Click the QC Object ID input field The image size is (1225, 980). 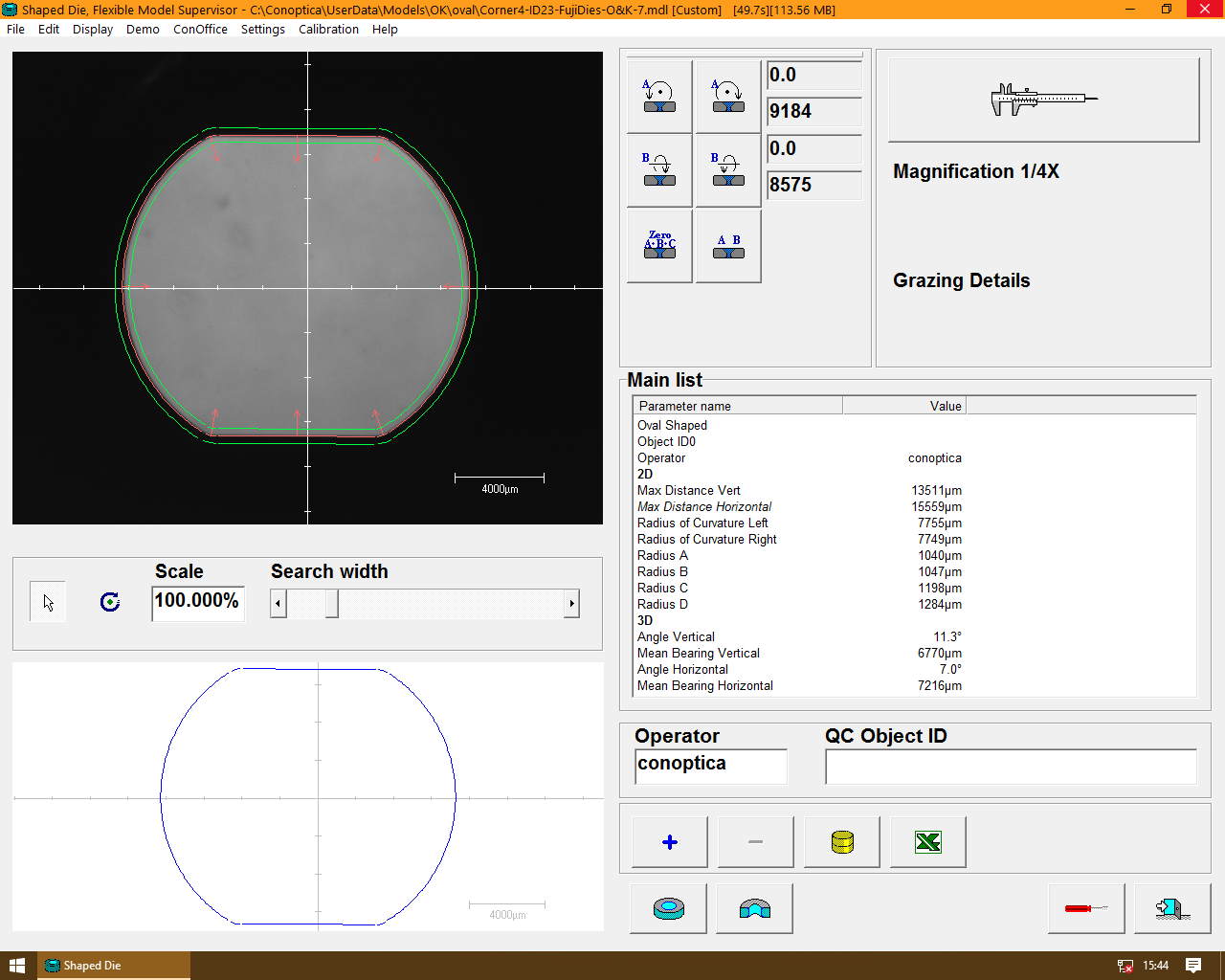point(1011,767)
